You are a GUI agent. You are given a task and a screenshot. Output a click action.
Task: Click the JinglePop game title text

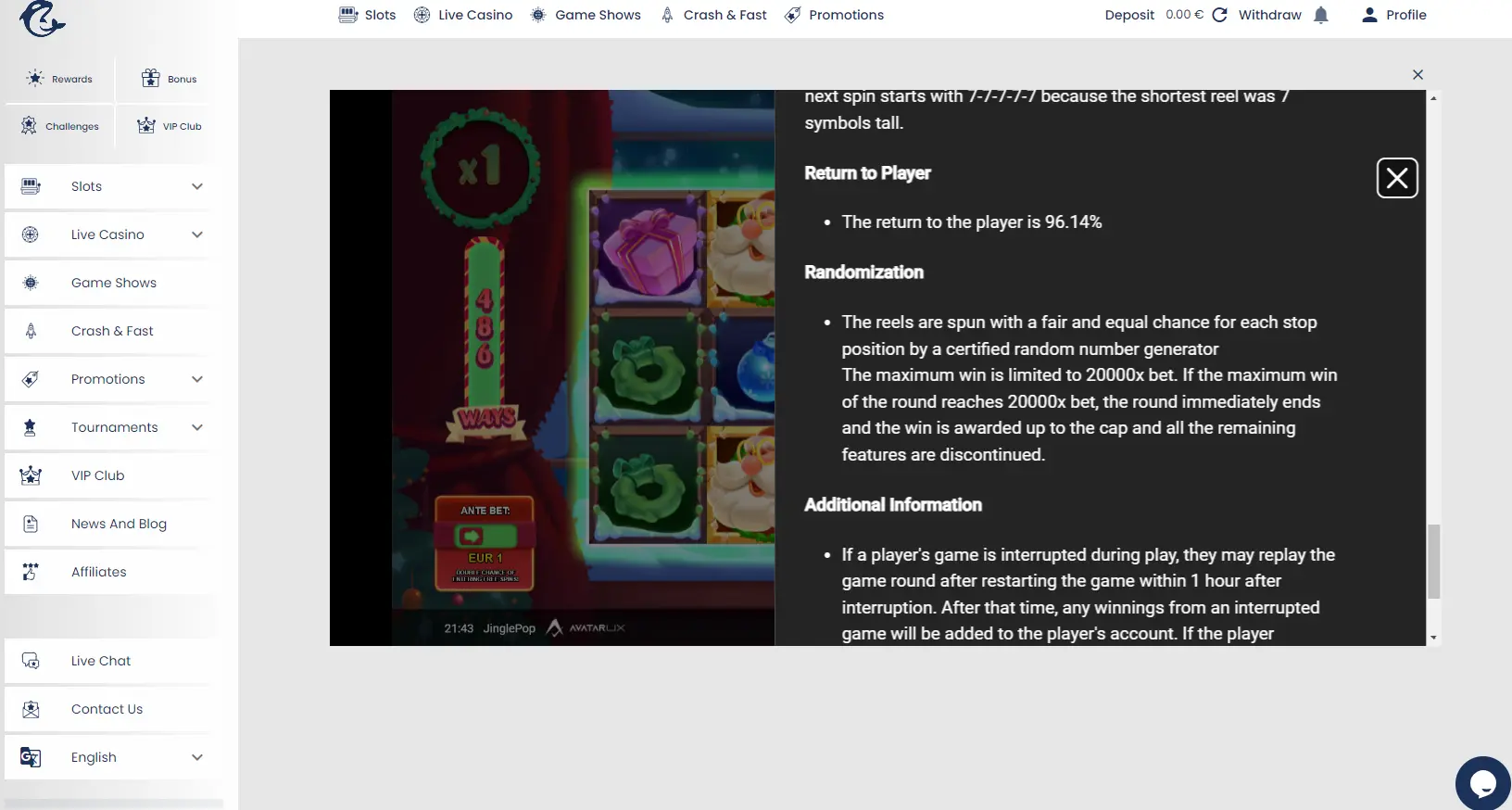(509, 628)
